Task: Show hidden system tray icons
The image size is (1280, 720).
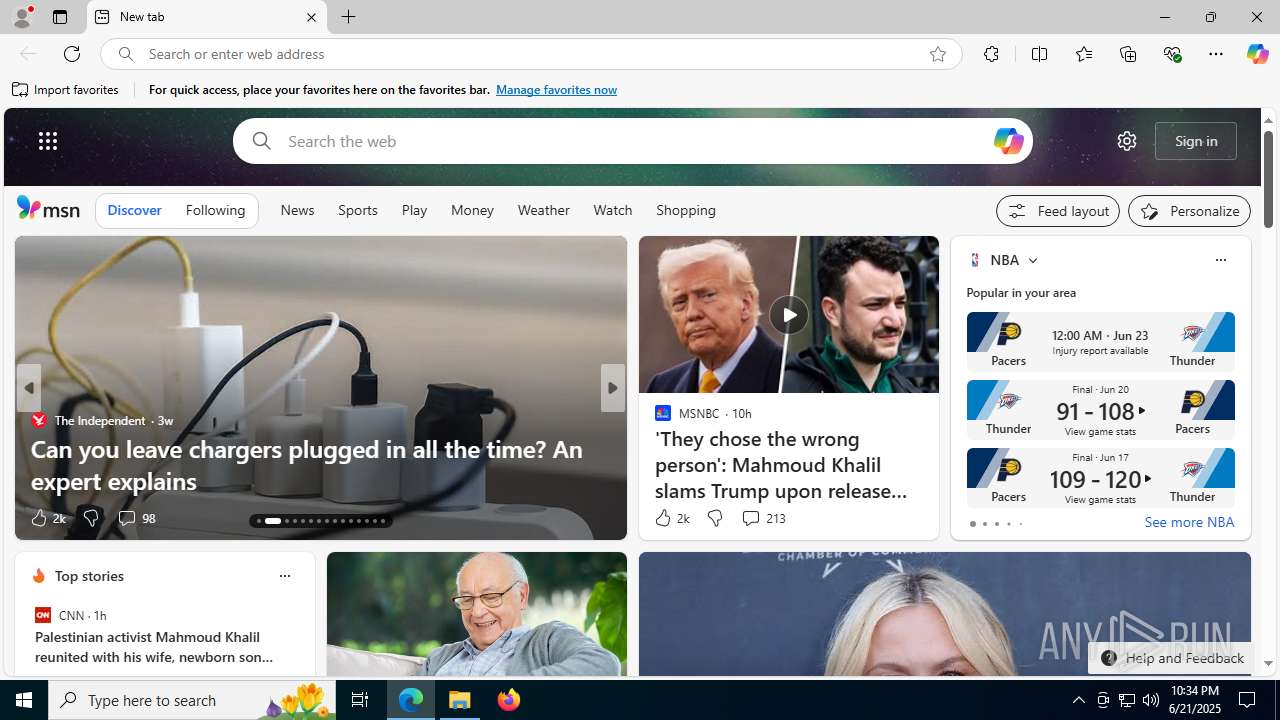Action: (x=1078, y=700)
